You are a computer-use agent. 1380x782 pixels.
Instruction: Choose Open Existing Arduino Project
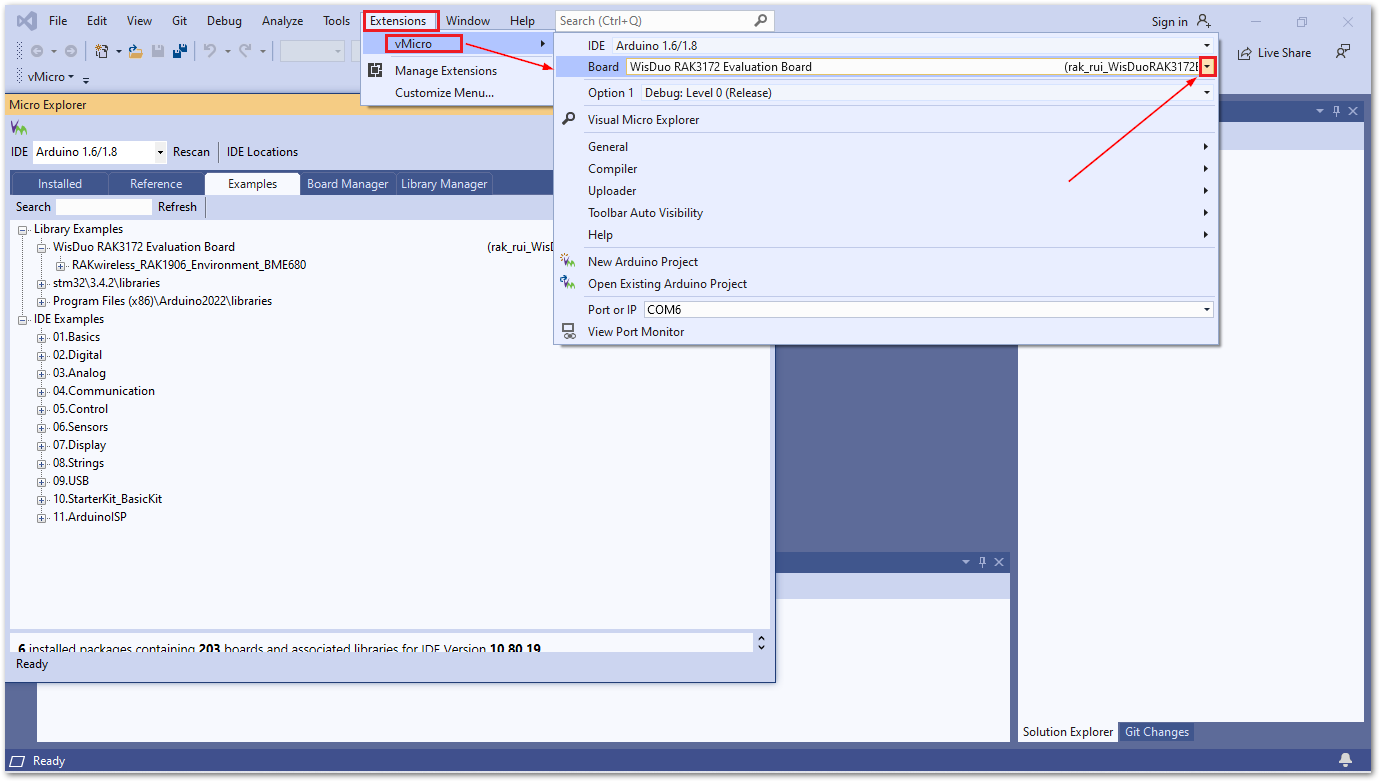[667, 284]
